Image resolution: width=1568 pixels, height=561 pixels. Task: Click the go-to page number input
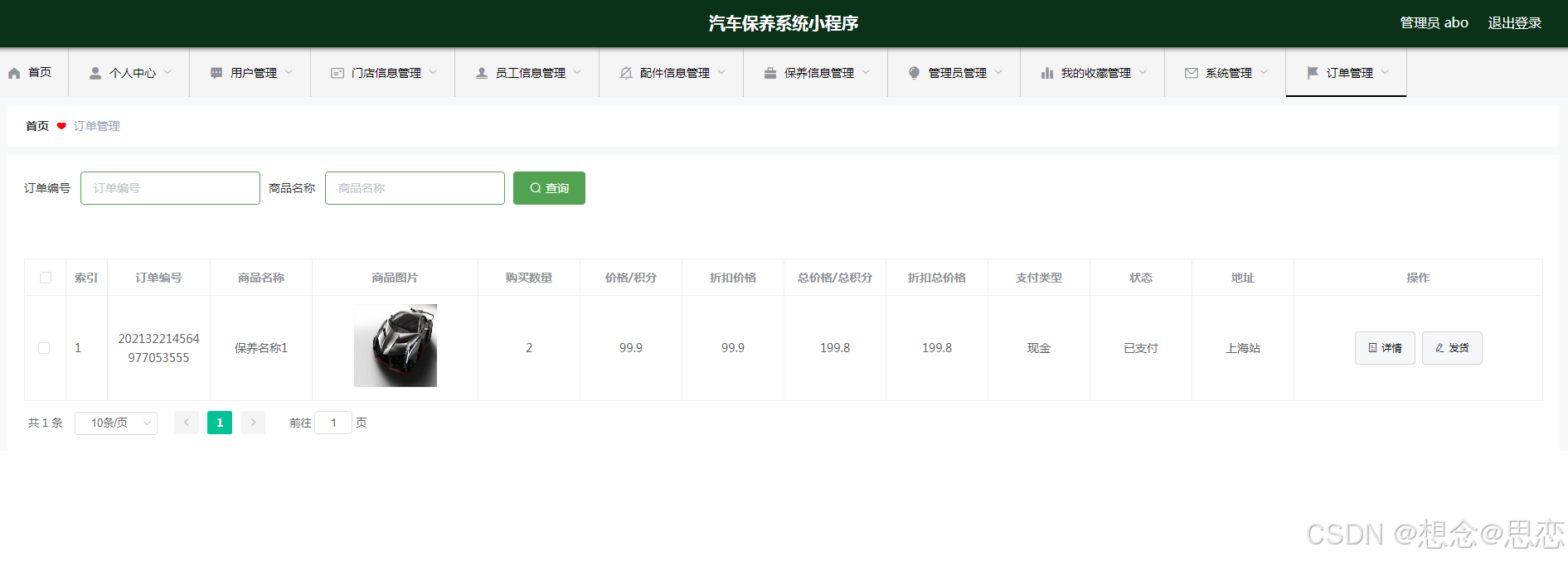click(x=333, y=423)
